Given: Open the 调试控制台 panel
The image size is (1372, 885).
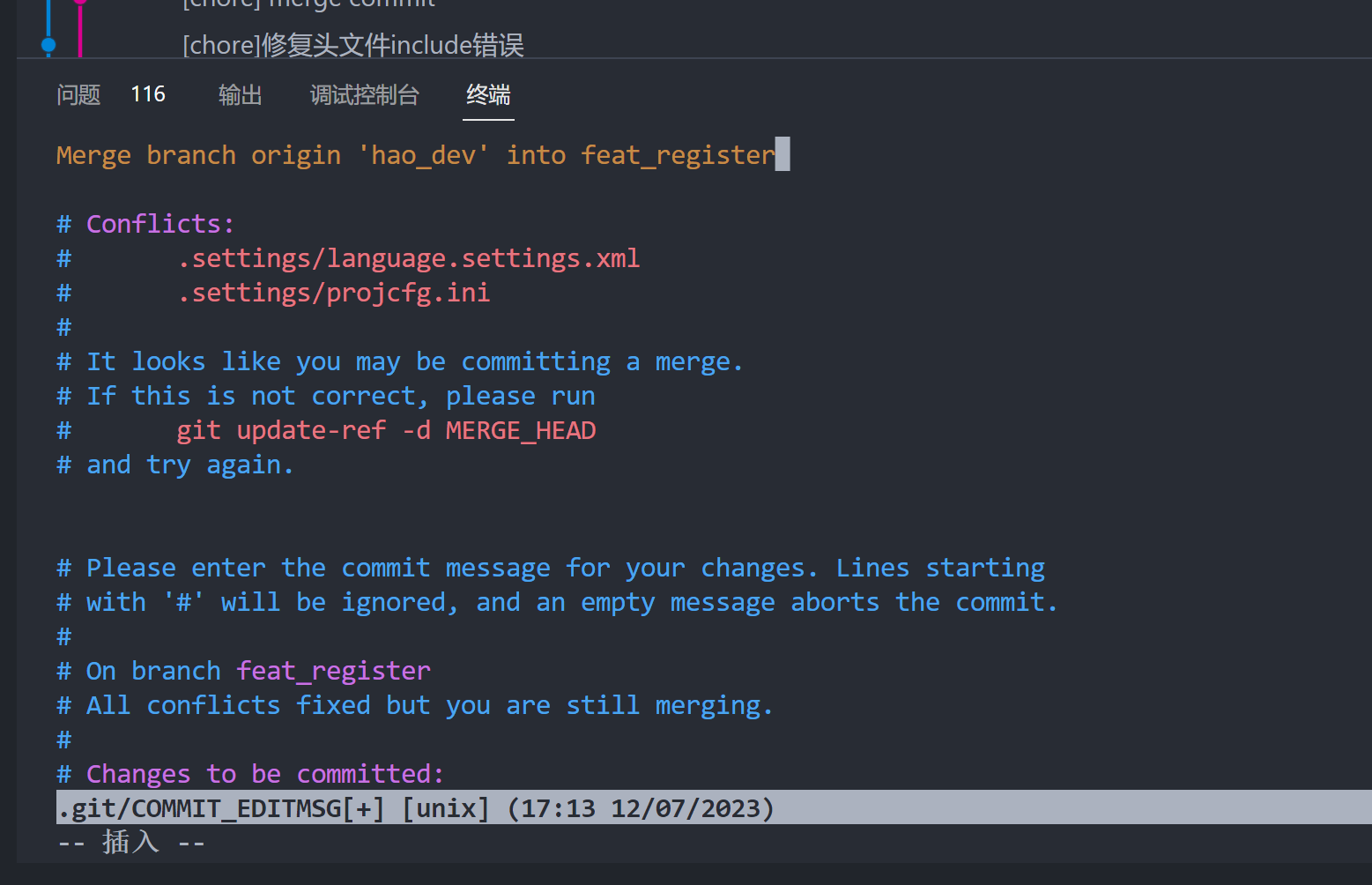Looking at the screenshot, I should coord(364,95).
